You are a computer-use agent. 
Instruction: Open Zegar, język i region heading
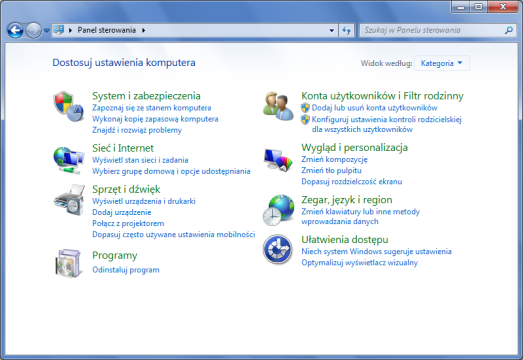[347, 200]
